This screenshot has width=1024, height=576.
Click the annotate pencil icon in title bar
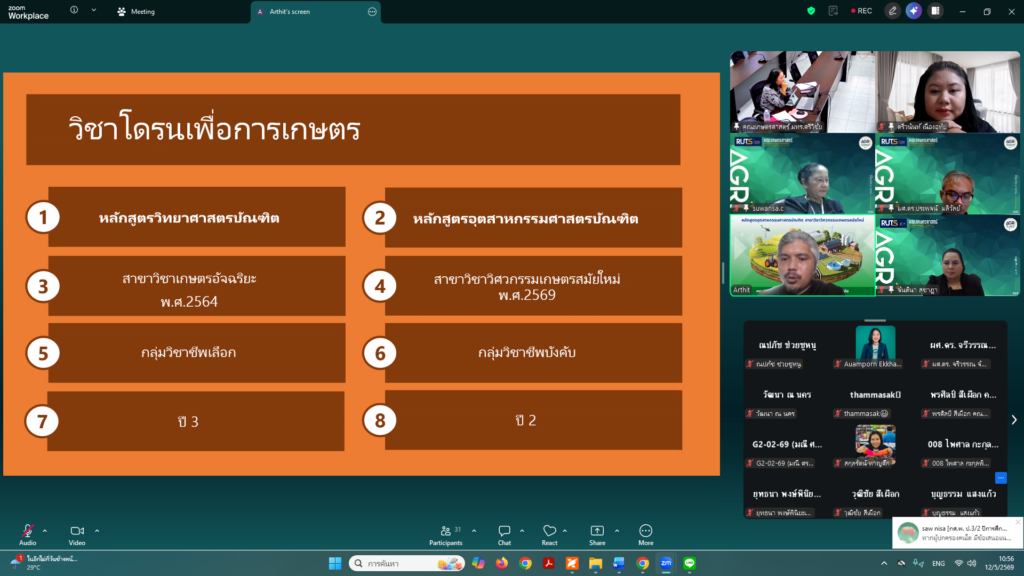(892, 11)
